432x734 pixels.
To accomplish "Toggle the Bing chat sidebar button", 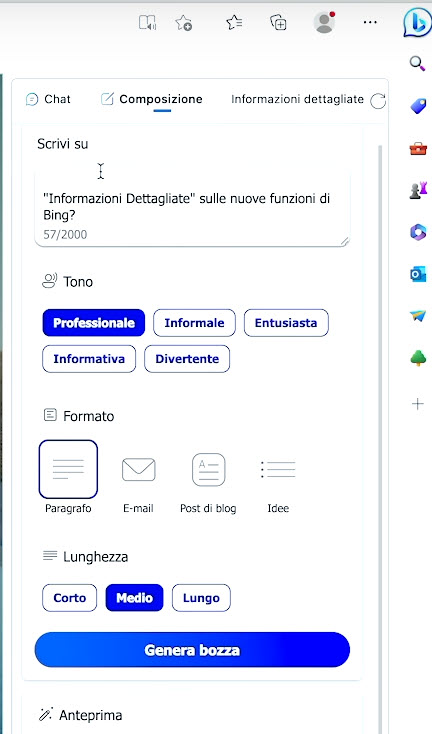I will [x=417, y=22].
